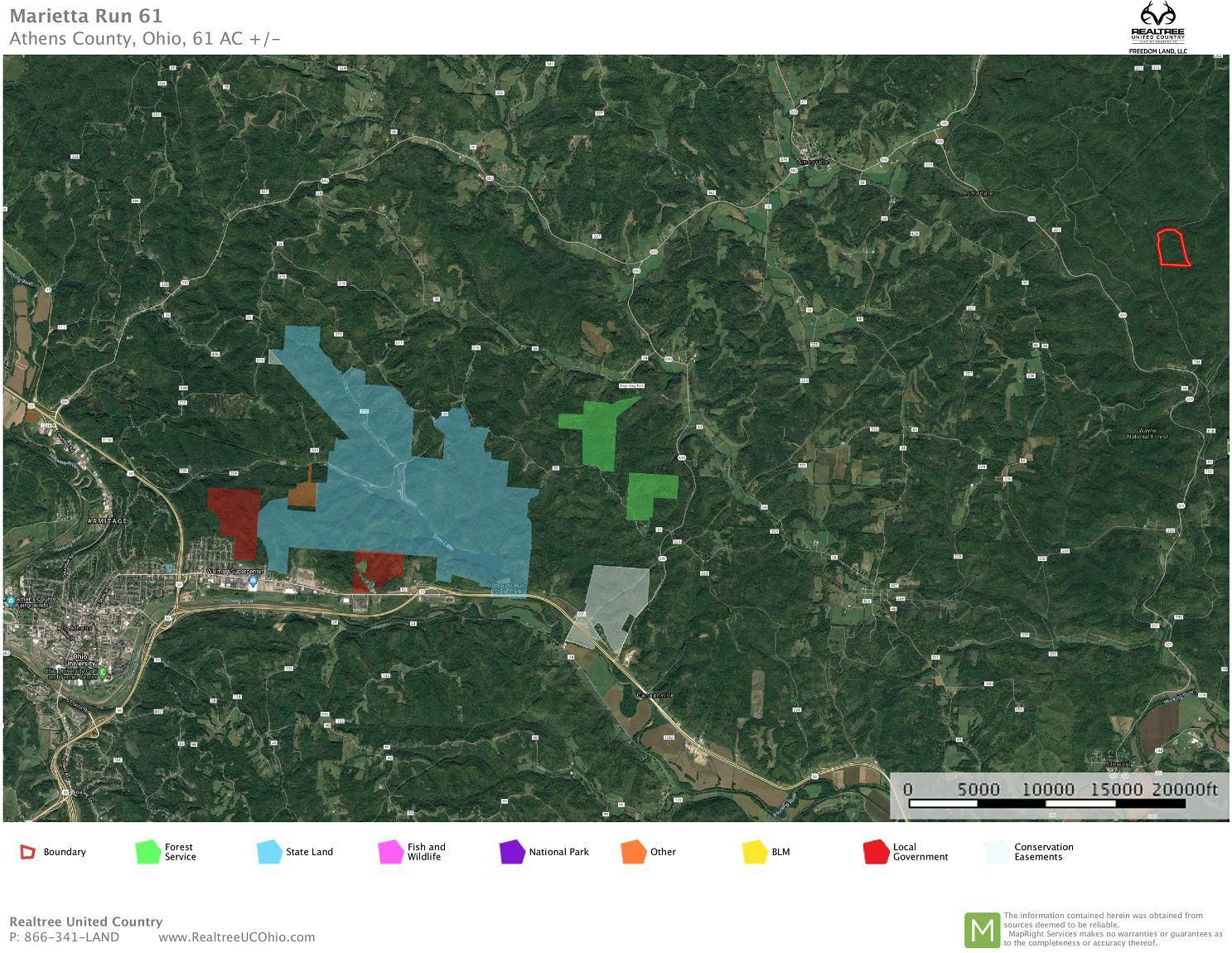1232x953 pixels.
Task: Click the map distance scale bar
Action: click(x=1061, y=803)
